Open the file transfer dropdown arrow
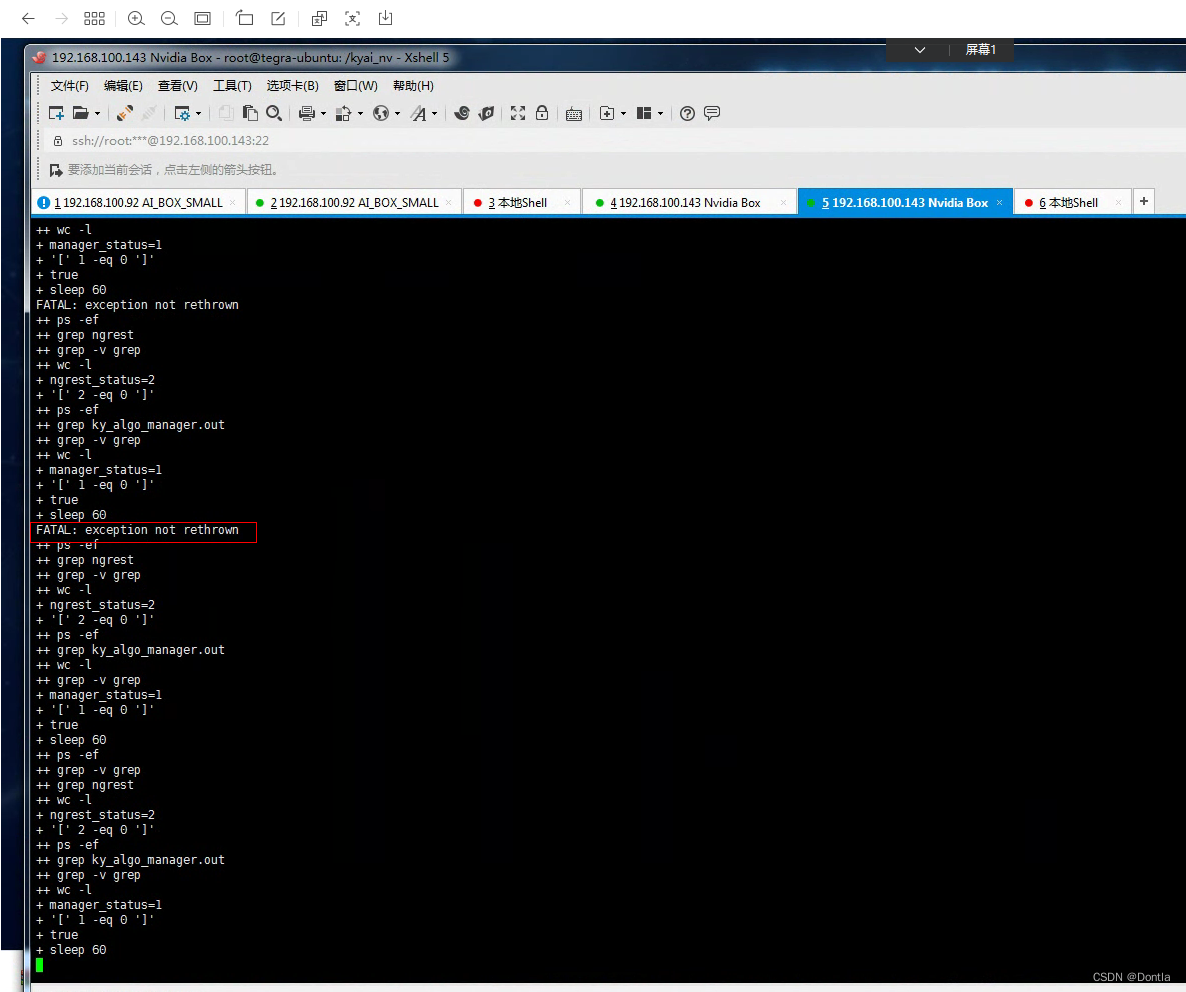The image size is (1186, 992). point(358,113)
